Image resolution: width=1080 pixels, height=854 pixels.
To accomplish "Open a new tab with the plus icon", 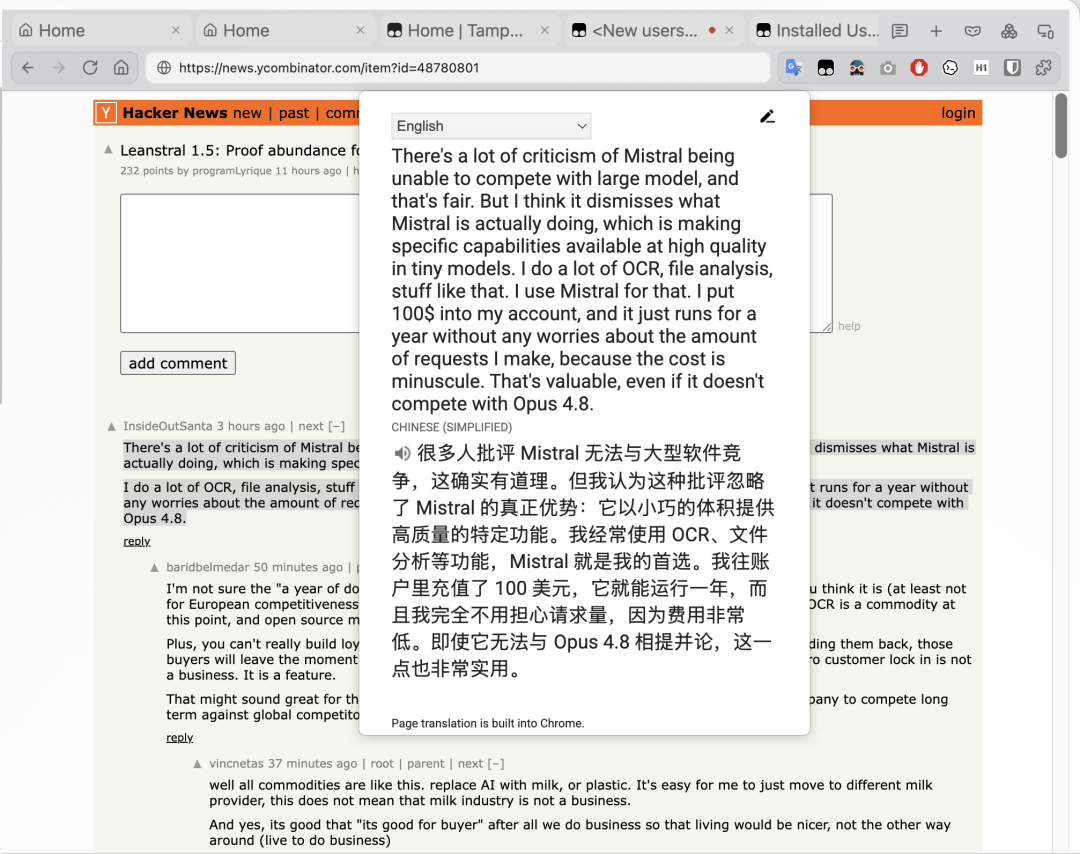I will pos(936,31).
